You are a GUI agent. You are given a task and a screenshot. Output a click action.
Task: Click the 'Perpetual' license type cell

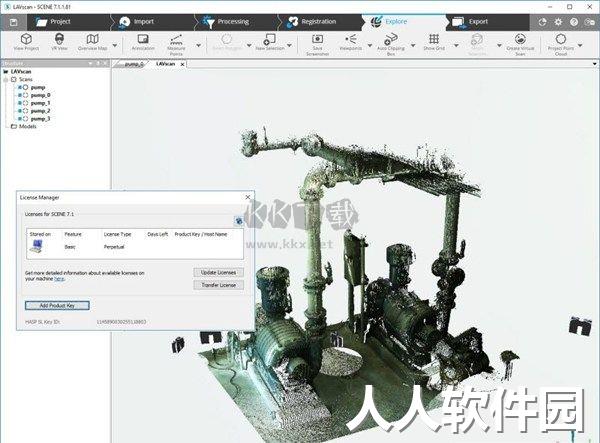pyautogui.click(x=114, y=247)
